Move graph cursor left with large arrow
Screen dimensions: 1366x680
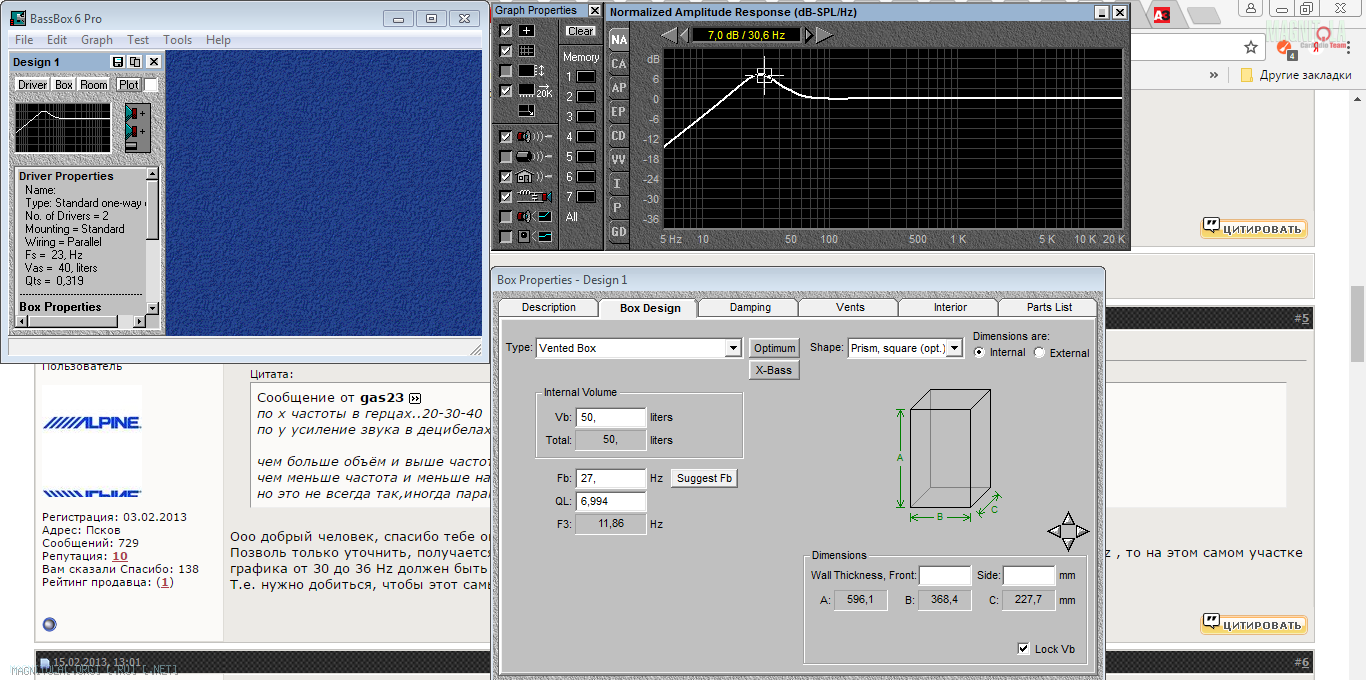[668, 35]
